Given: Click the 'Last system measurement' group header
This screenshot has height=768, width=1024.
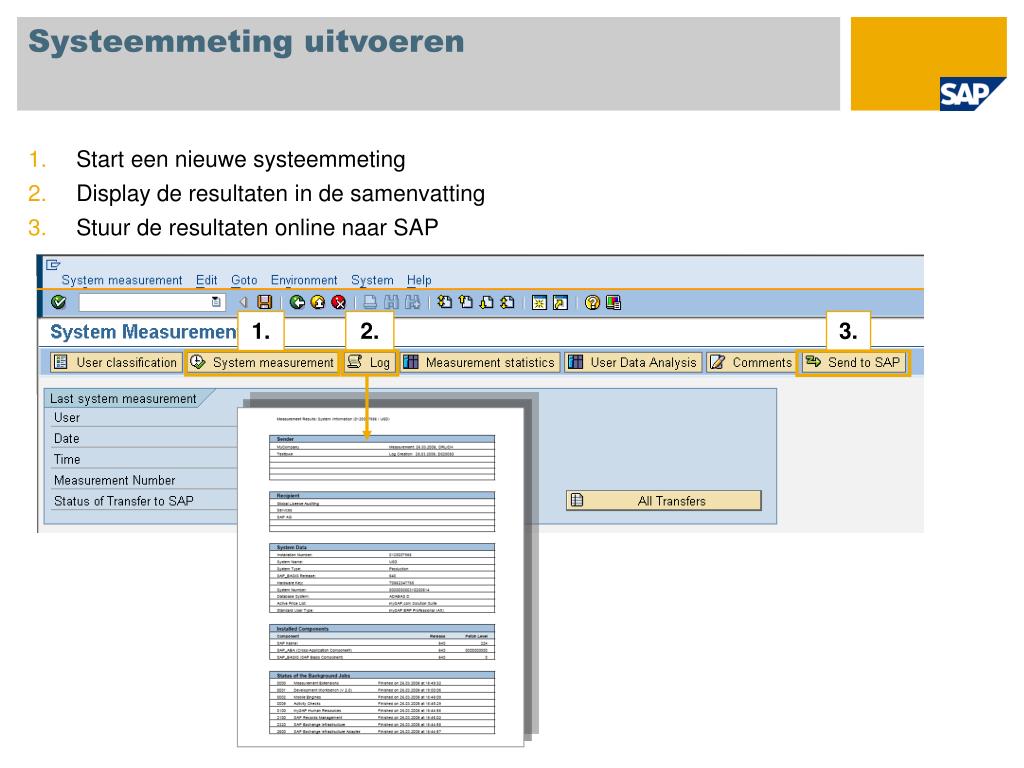Looking at the screenshot, I should click(125, 398).
